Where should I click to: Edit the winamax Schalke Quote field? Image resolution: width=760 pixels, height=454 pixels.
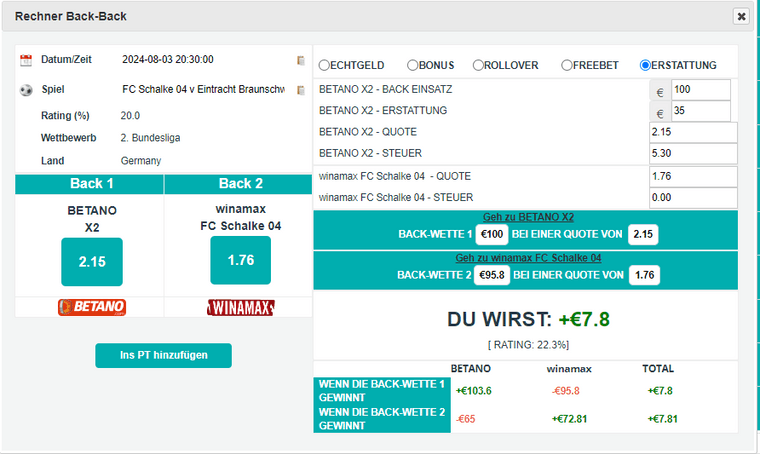(693, 176)
